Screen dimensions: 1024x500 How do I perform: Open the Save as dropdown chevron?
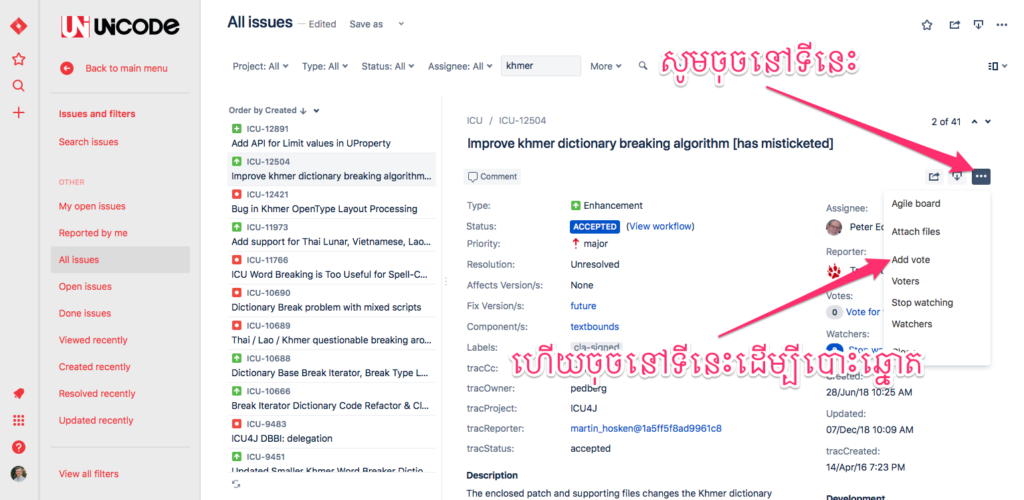coord(402,24)
